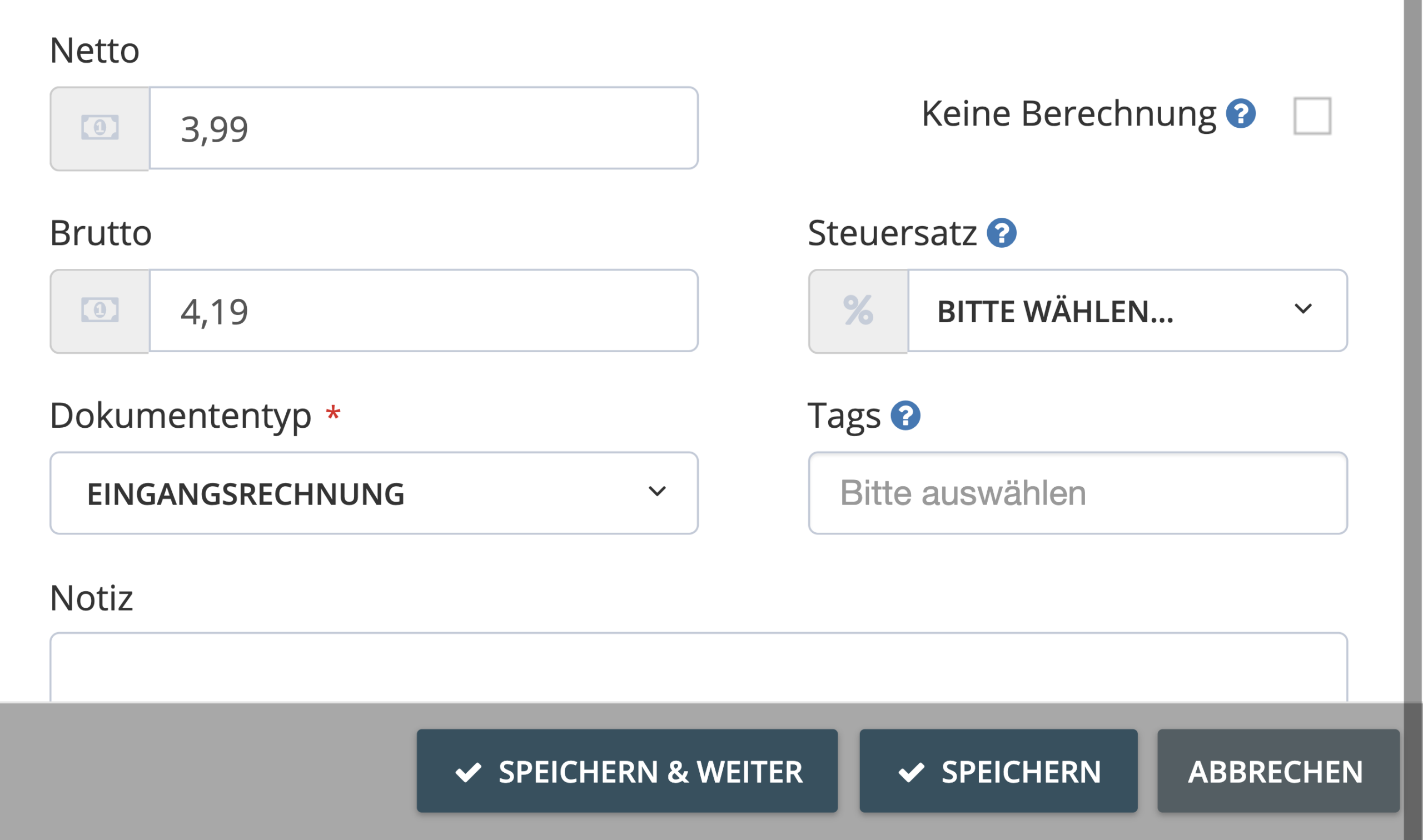The image size is (1423, 840).
Task: Click inside the Notiz text area
Action: click(698, 668)
